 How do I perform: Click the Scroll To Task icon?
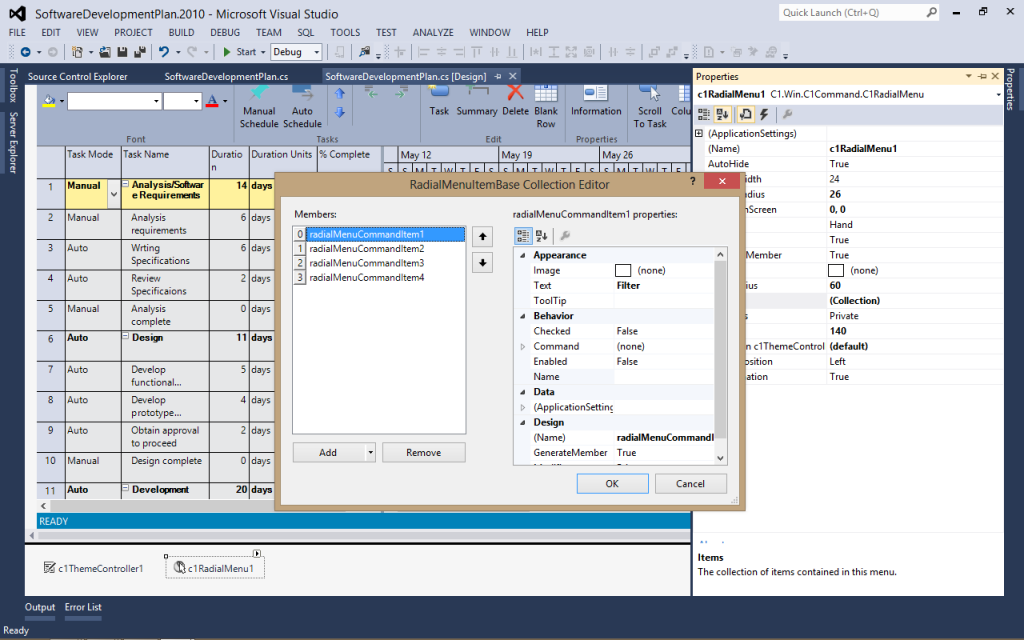tap(650, 93)
